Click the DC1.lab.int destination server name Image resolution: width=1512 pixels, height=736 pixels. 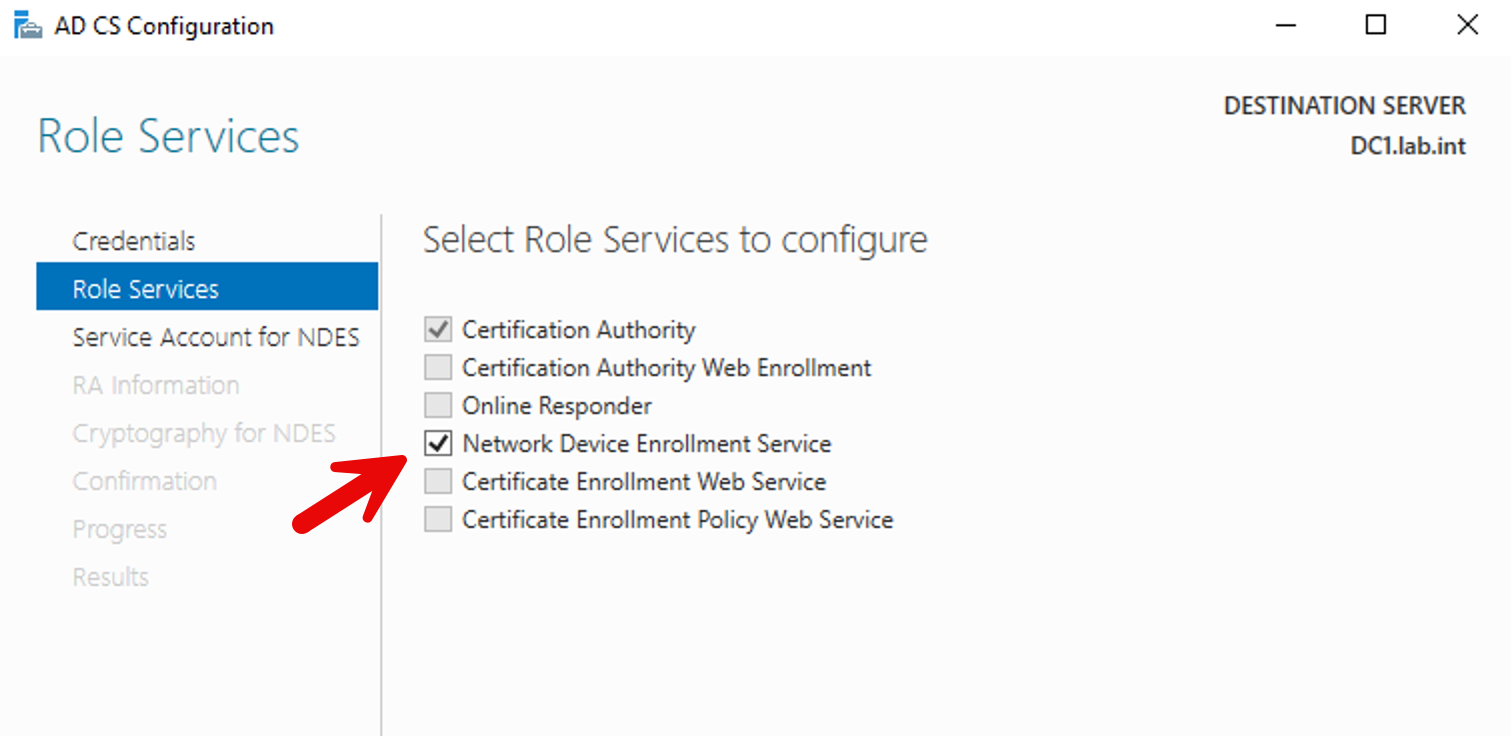click(1408, 146)
